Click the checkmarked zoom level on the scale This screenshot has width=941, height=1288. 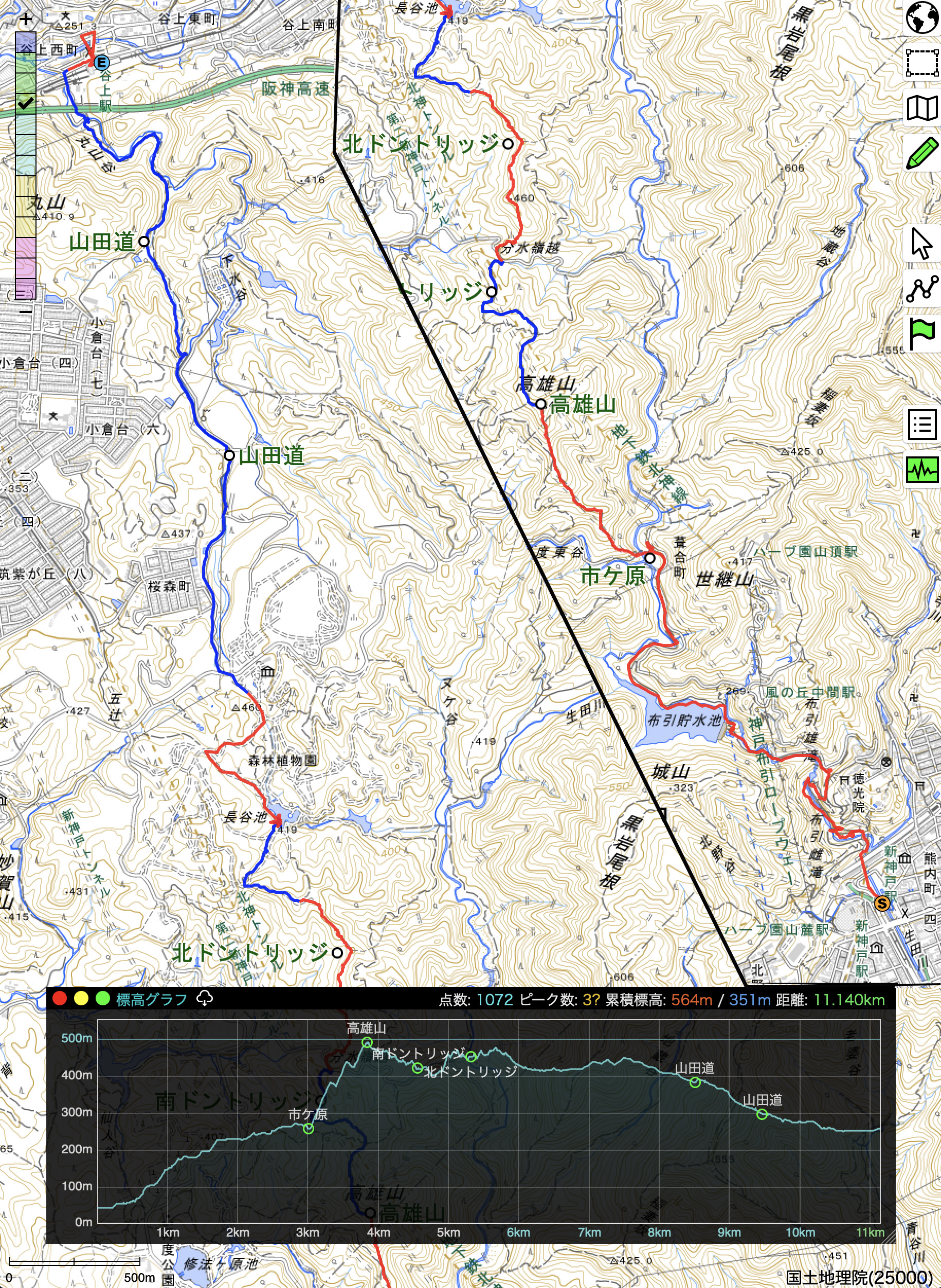(26, 103)
